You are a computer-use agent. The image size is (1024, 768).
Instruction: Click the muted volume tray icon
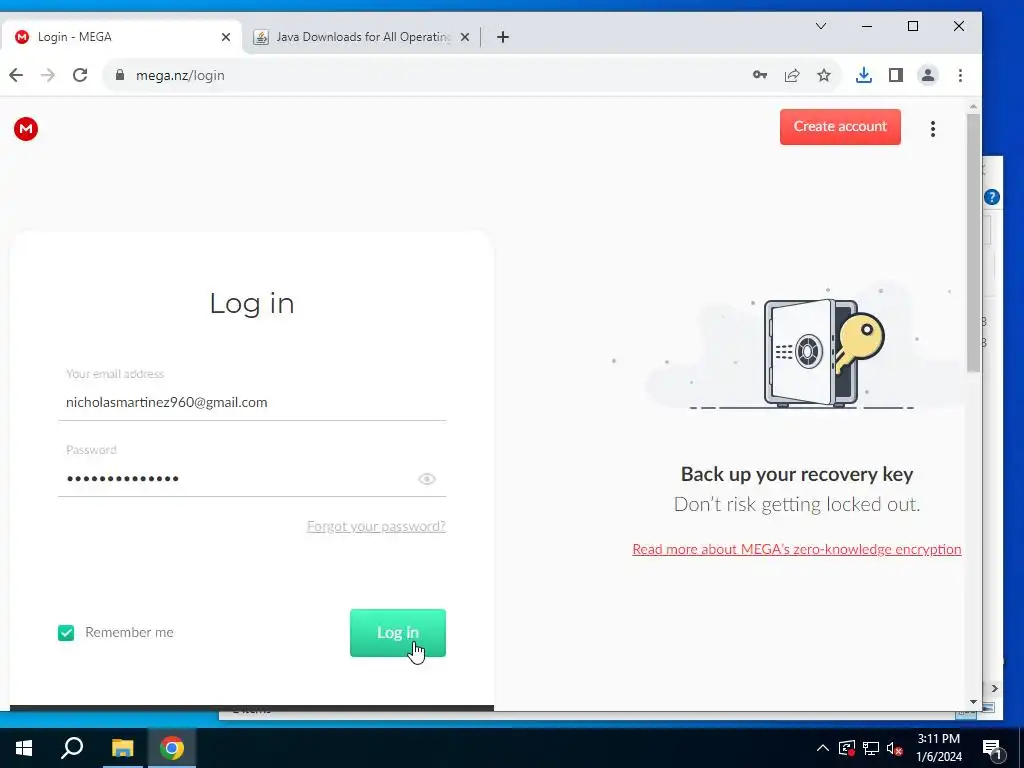[x=895, y=748]
